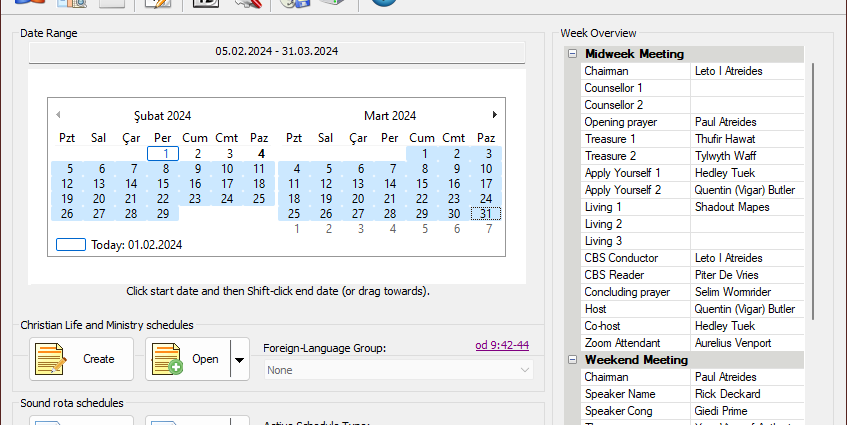Click the 05.02.2024 - 31.03.2024 date range header
Viewport: 847px width, 425px height.
coord(277,52)
